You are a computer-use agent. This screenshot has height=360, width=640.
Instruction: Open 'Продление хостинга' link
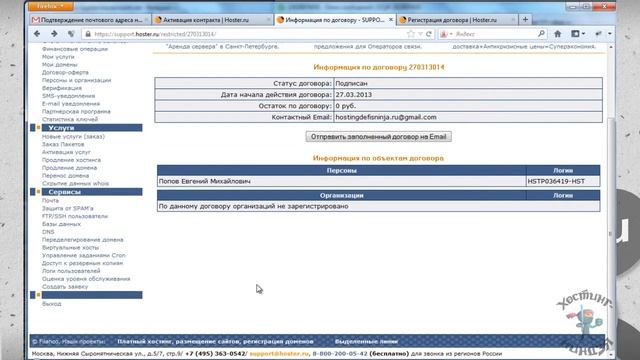[x=71, y=160]
